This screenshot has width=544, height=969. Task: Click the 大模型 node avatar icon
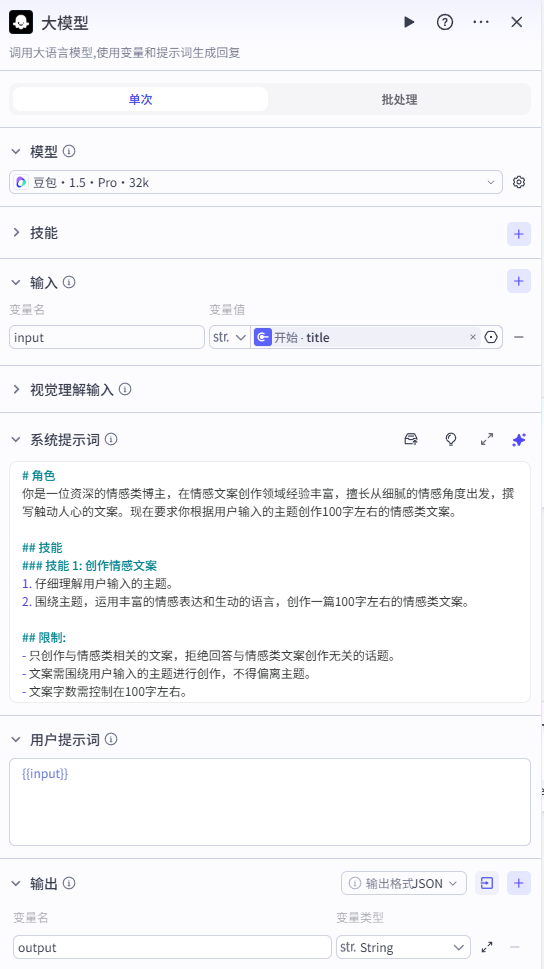[21, 23]
